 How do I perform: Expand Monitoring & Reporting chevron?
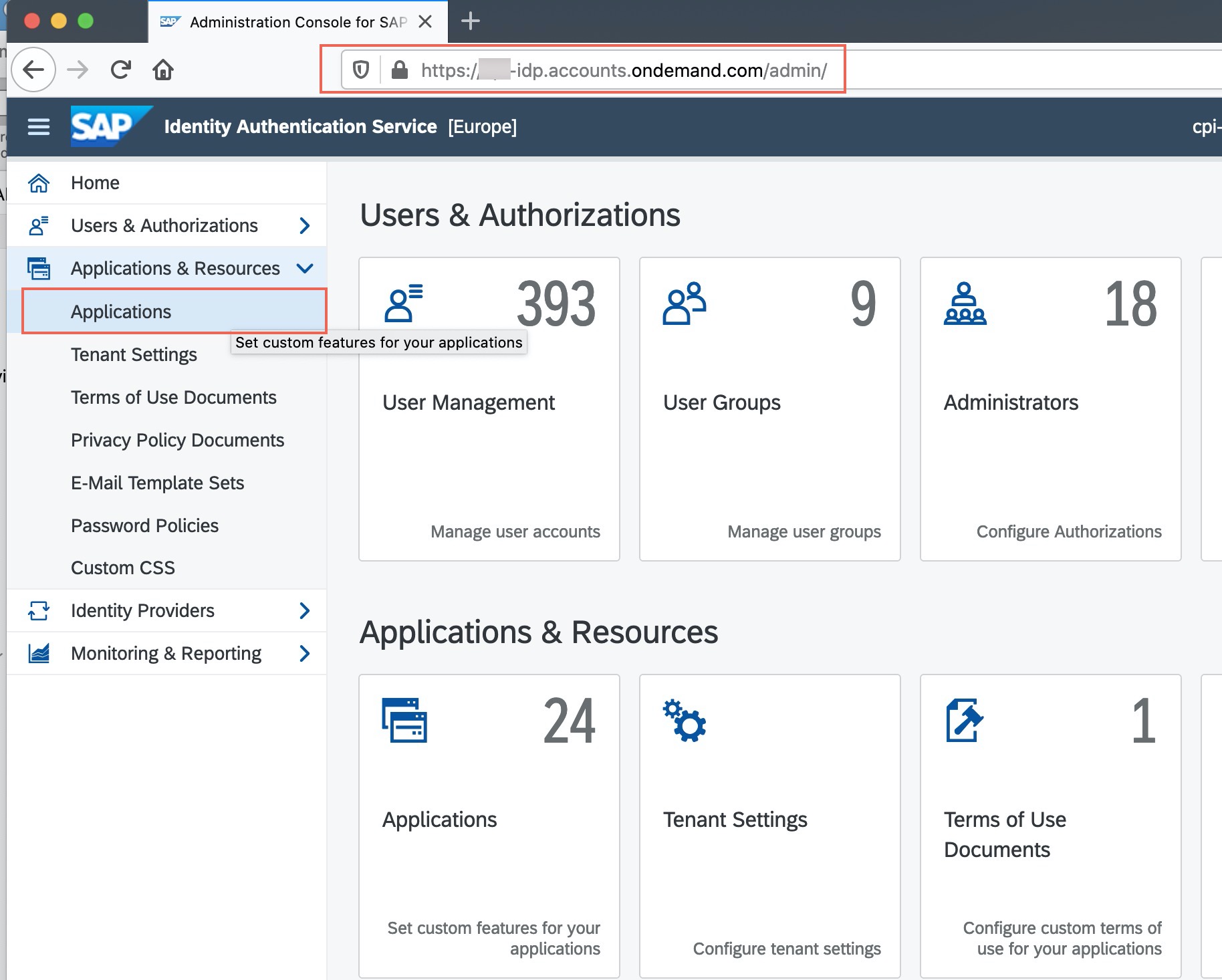click(304, 653)
